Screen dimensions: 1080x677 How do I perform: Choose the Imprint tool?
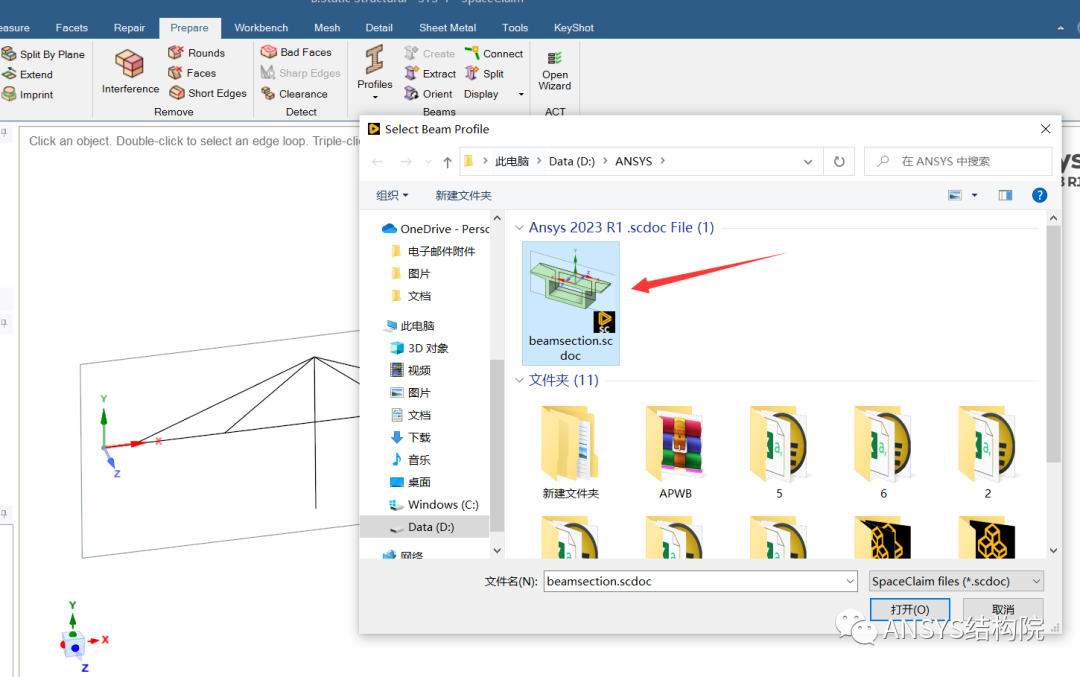coord(28,94)
